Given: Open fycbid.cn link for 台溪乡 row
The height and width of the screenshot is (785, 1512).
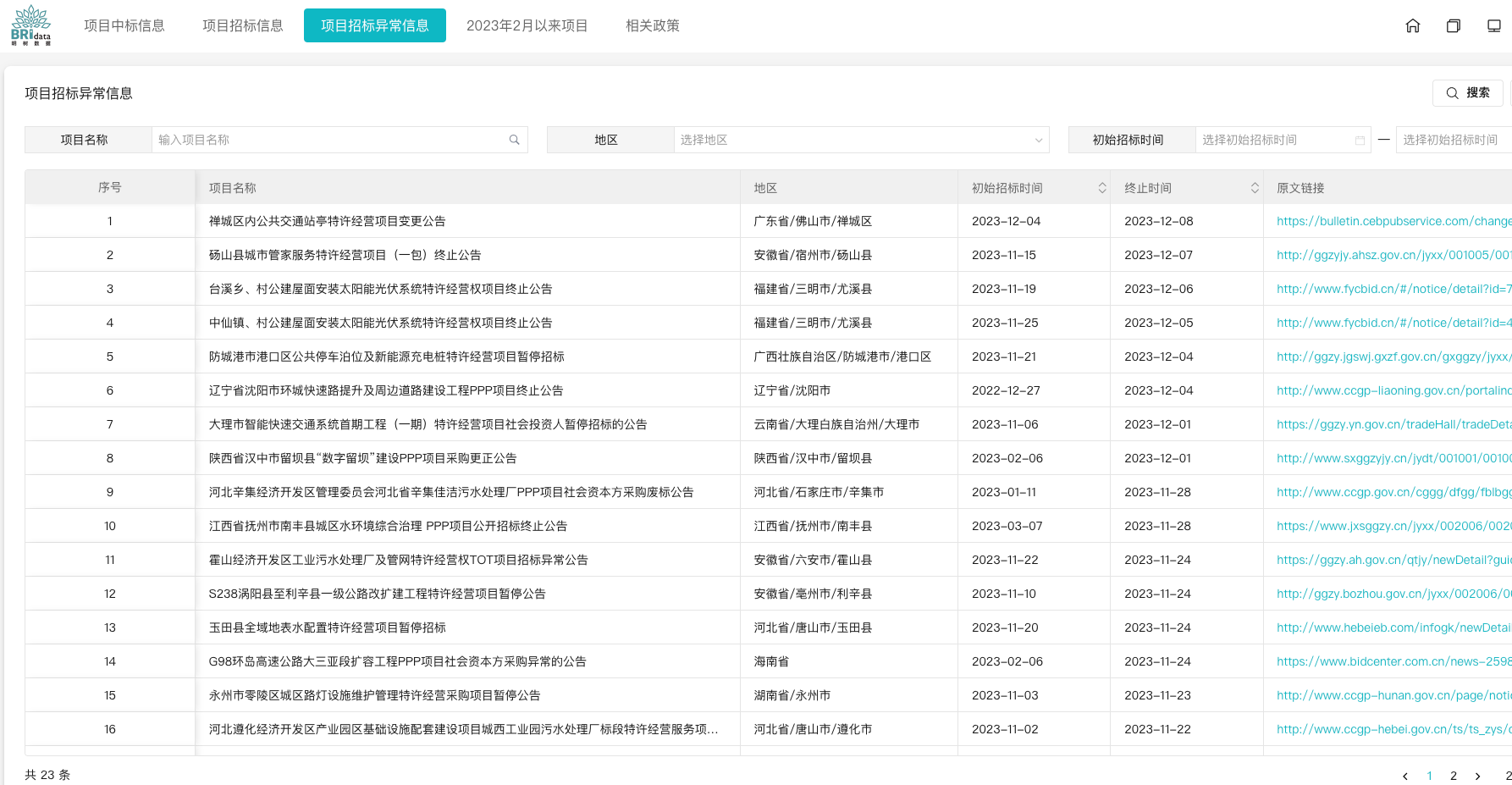Looking at the screenshot, I should (x=1393, y=289).
